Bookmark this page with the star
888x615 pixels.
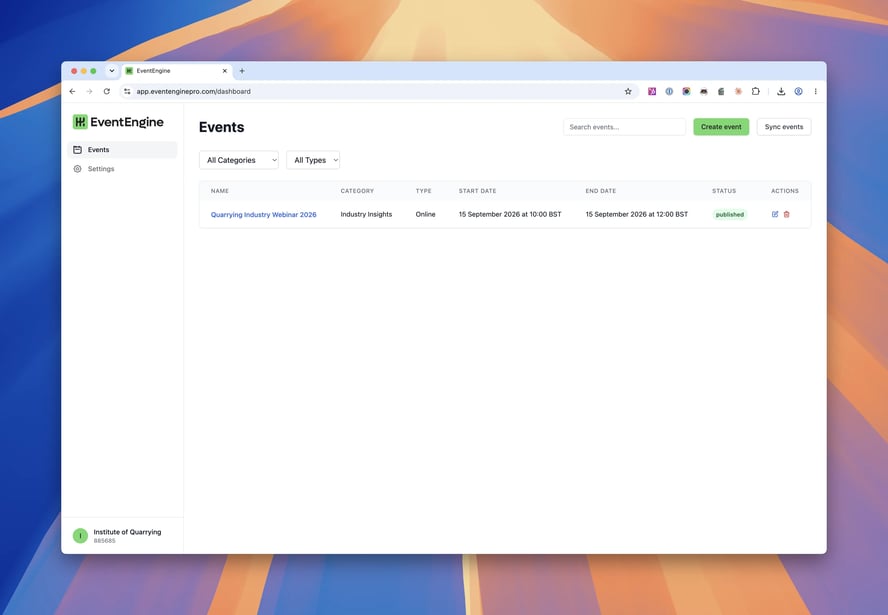[628, 91]
